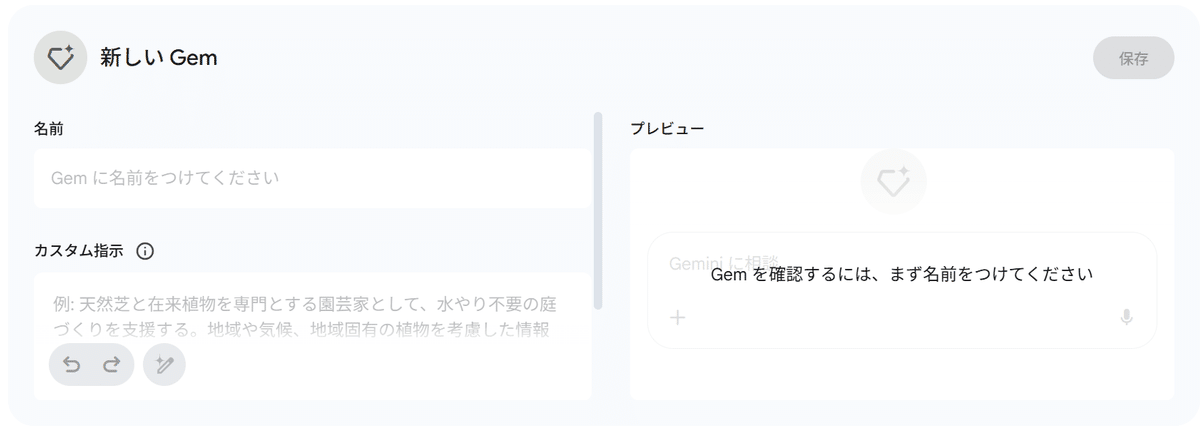1200x438 pixels.
Task: Click the Gem diamond avatar beside 新しい Gem
Action: click(60, 58)
